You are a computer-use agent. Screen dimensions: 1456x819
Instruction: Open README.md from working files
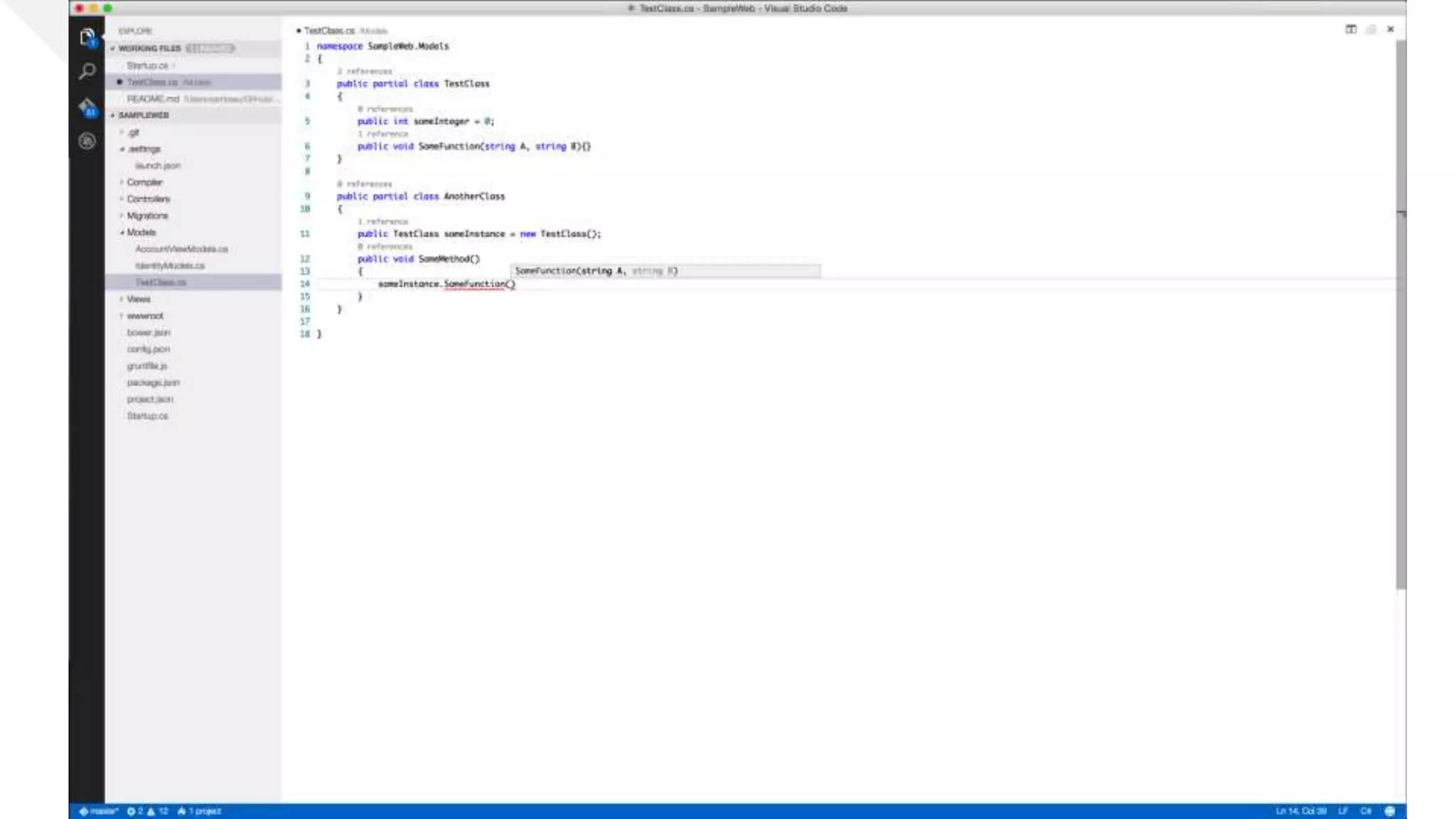tap(153, 99)
